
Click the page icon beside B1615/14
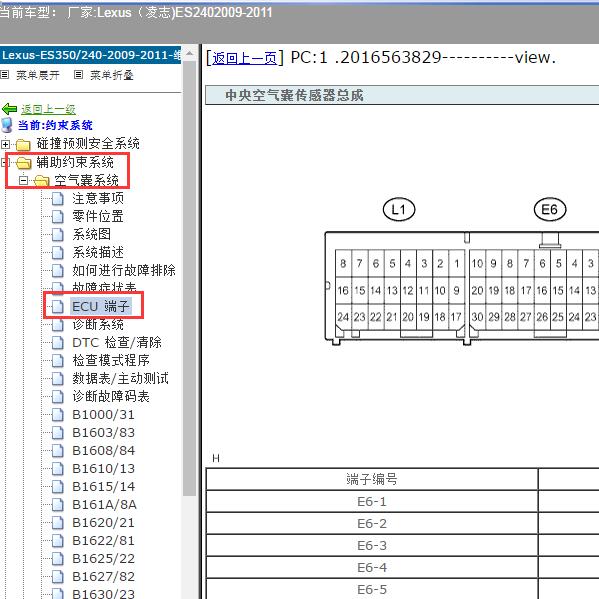57,486
